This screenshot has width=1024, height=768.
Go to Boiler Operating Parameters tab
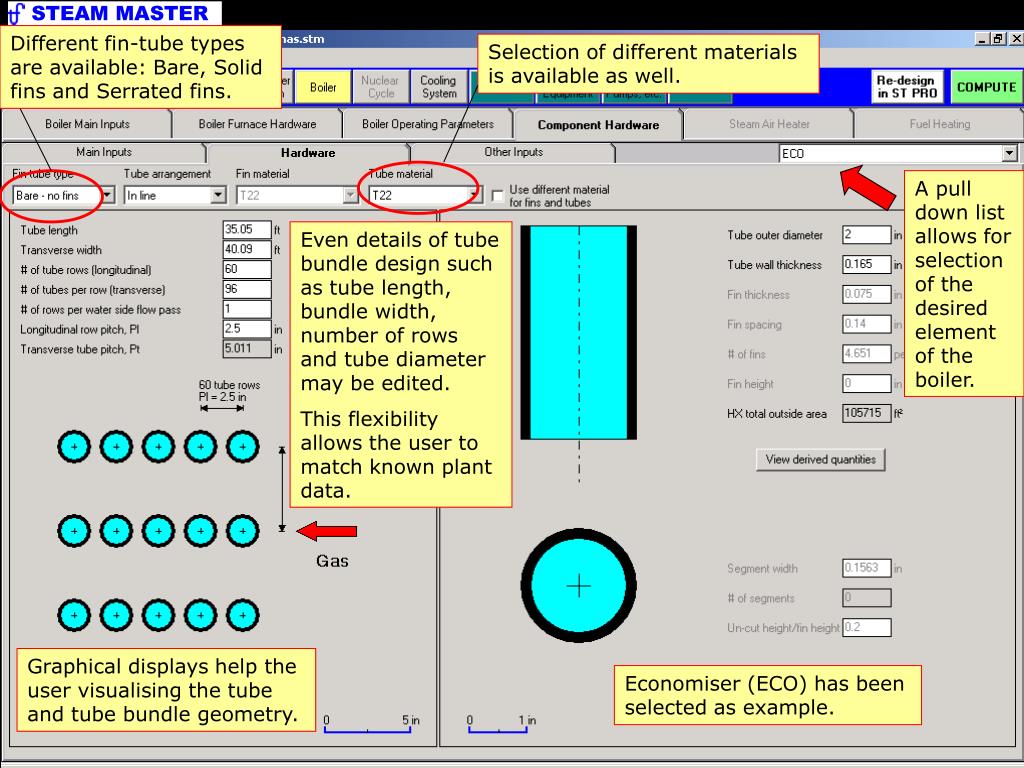428,124
